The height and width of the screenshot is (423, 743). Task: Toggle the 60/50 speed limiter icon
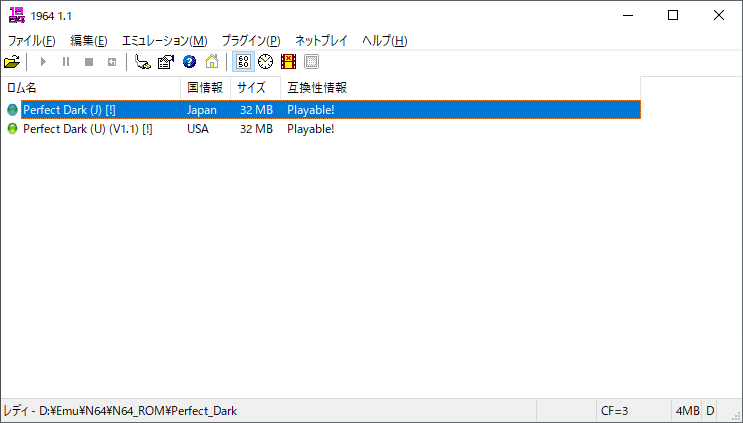(x=243, y=62)
